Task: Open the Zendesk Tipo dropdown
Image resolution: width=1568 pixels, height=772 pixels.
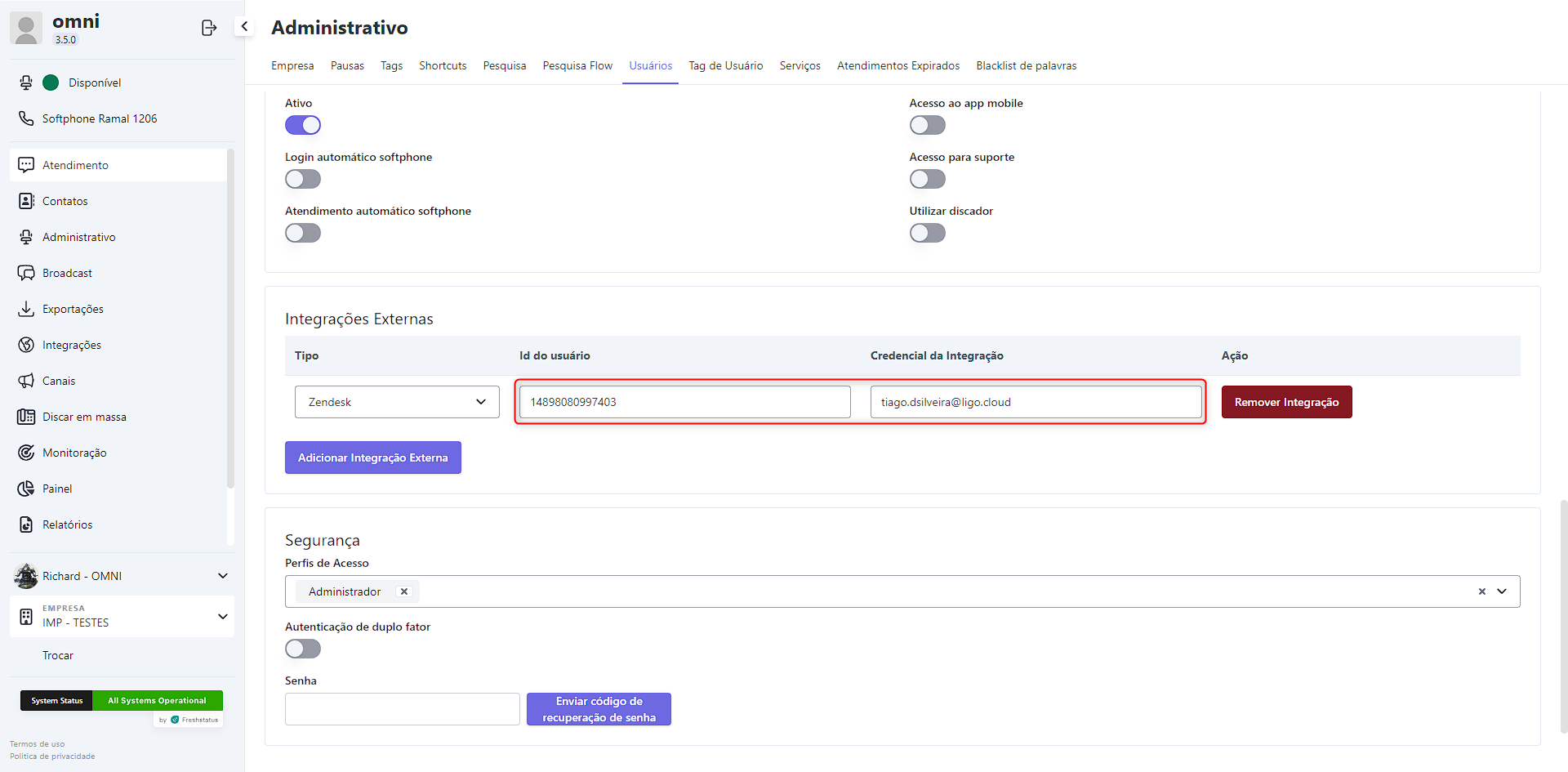Action: 397,402
